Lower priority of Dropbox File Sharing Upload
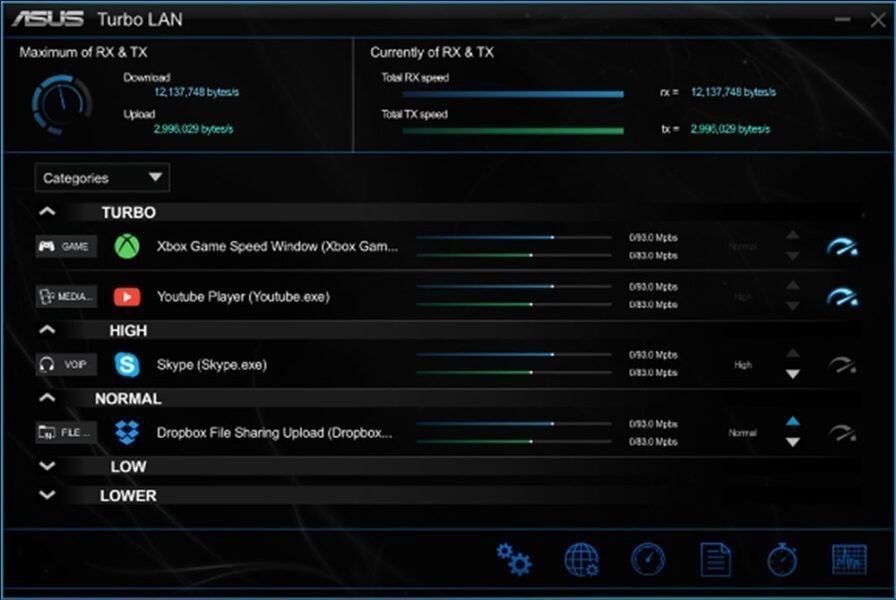 [793, 442]
